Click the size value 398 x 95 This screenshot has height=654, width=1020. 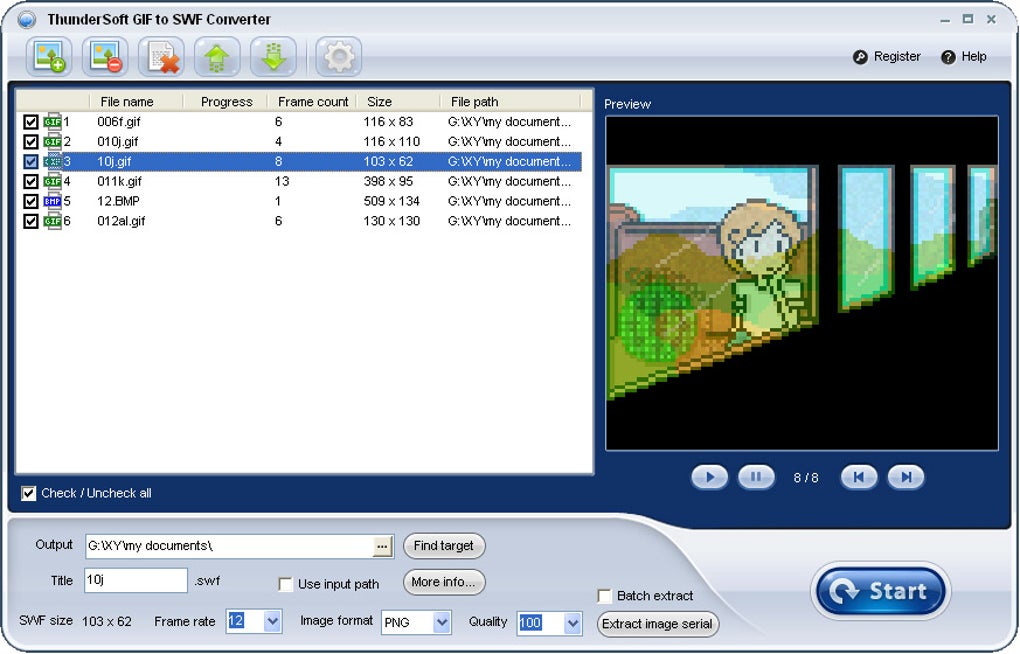pos(388,181)
